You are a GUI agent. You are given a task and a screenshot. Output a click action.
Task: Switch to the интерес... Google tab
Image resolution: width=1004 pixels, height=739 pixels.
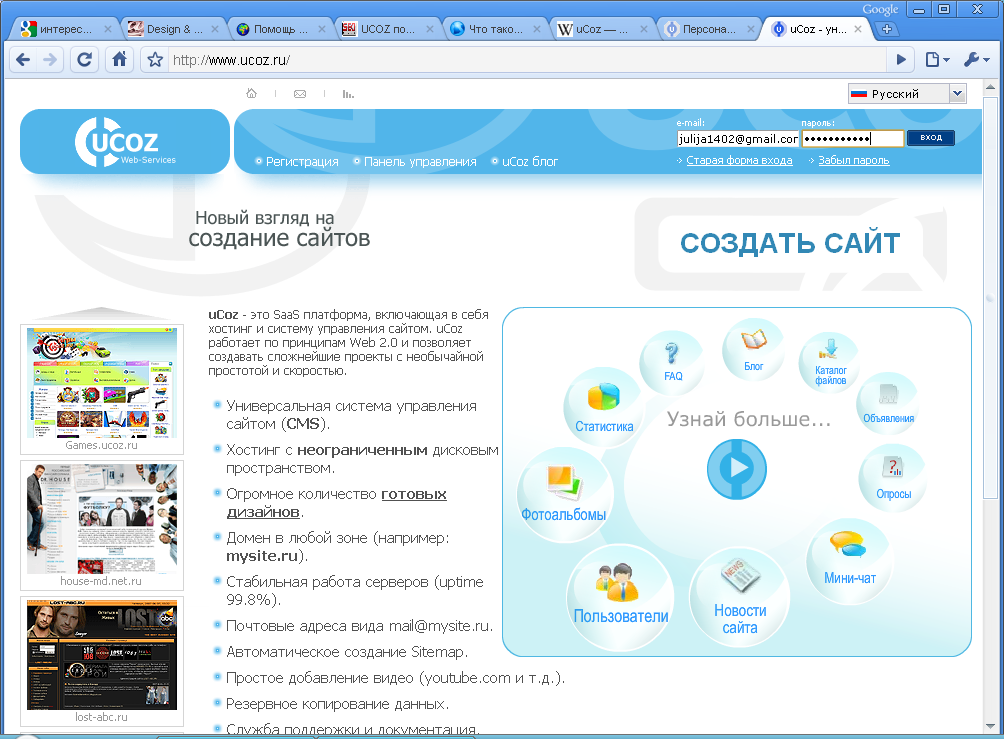(x=64, y=29)
